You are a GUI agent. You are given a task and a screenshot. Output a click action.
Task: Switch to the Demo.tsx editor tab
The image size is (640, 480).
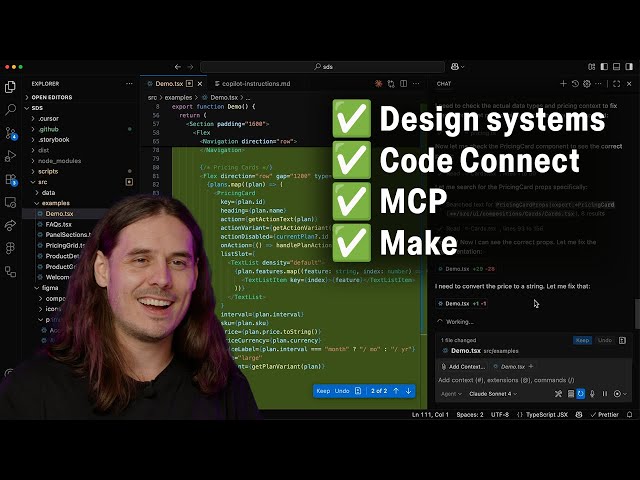tap(169, 84)
